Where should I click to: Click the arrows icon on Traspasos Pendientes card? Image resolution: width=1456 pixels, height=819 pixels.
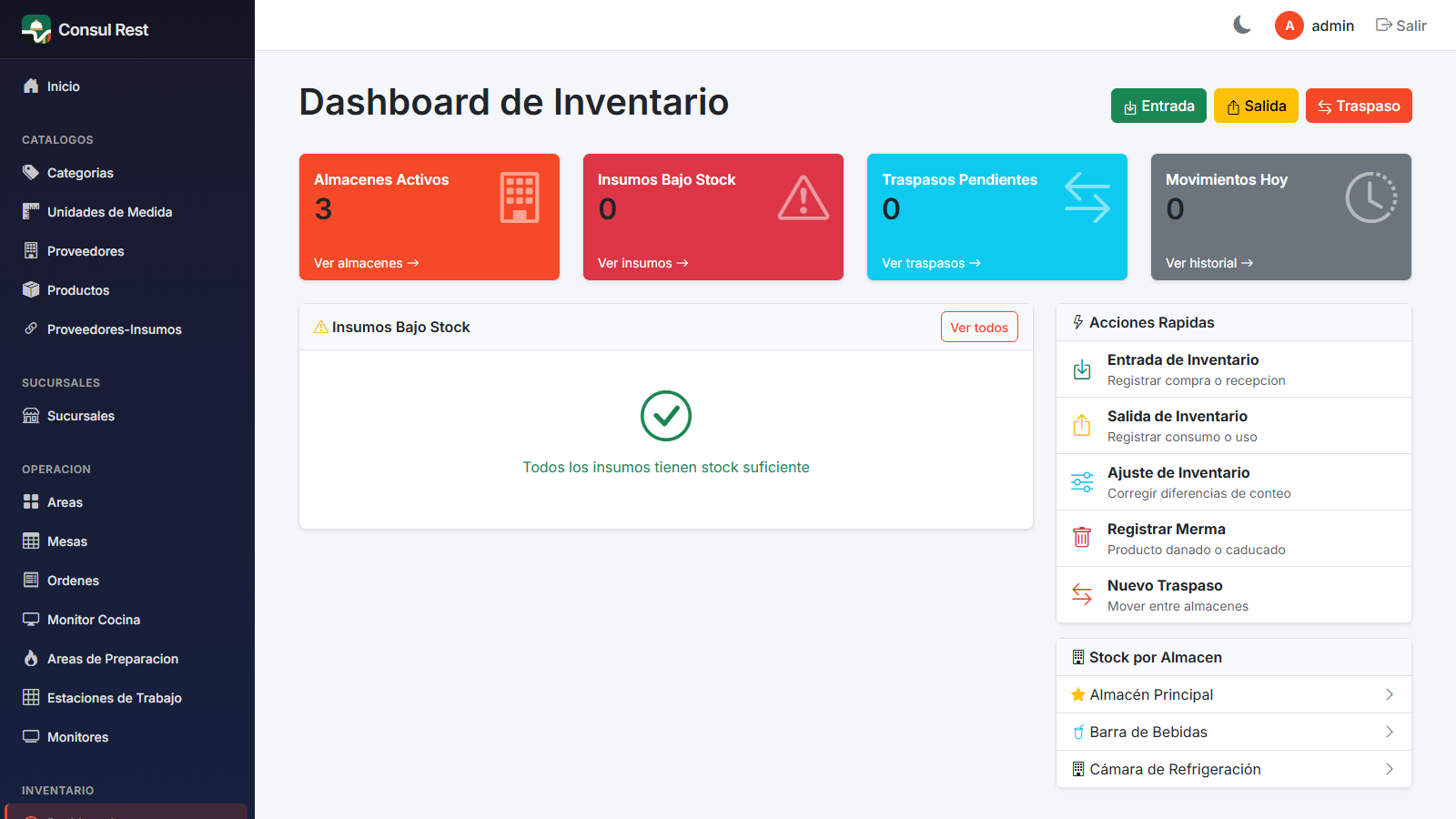point(1087,197)
